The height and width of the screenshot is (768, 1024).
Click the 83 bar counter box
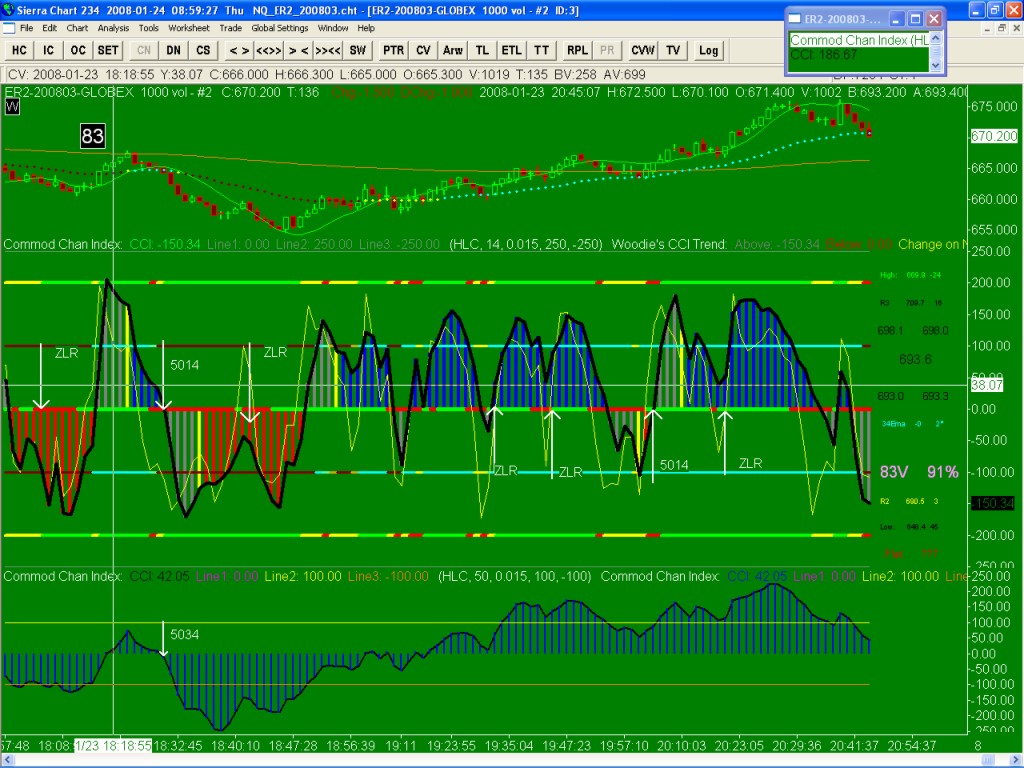92,136
